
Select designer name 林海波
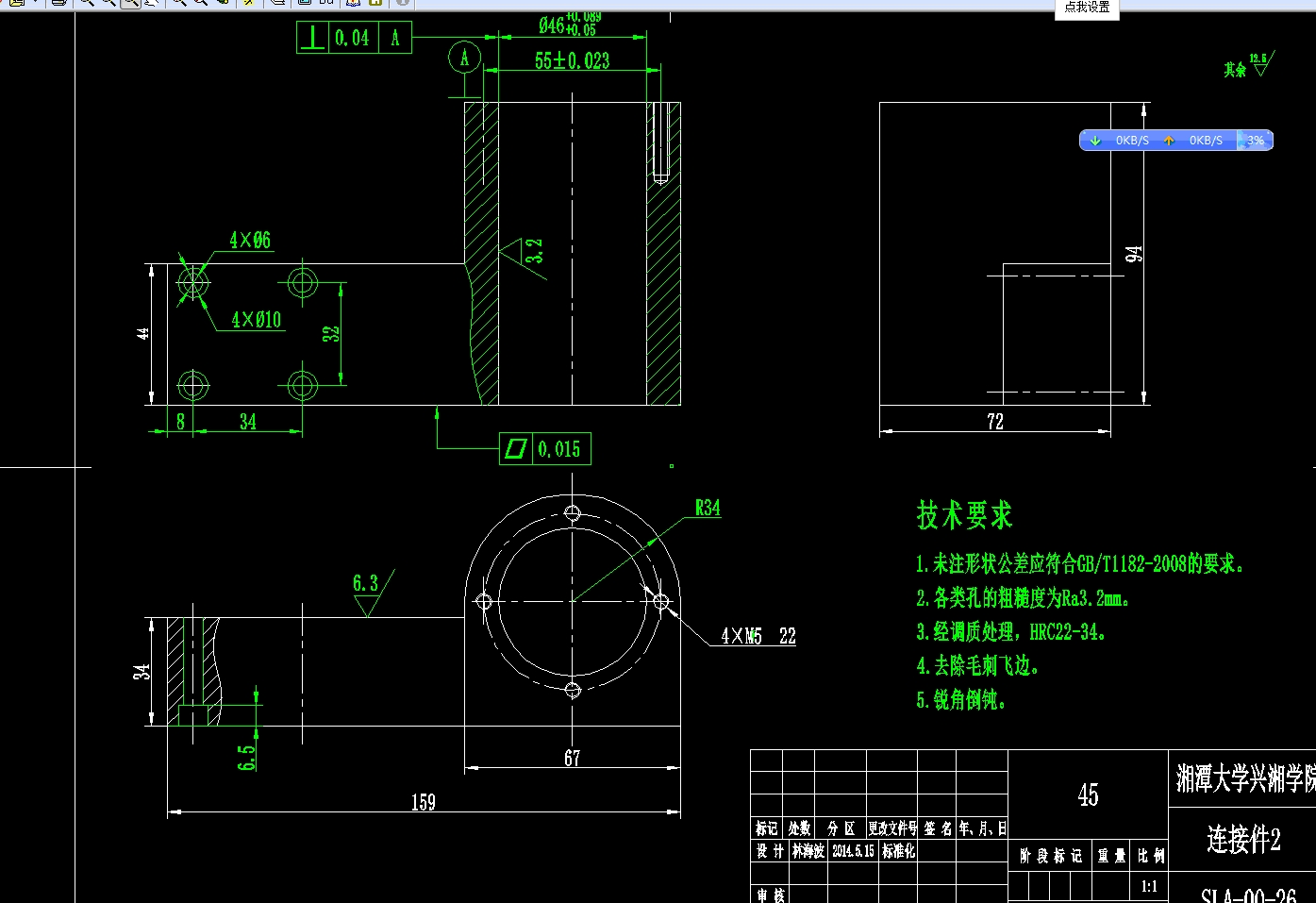(808, 851)
